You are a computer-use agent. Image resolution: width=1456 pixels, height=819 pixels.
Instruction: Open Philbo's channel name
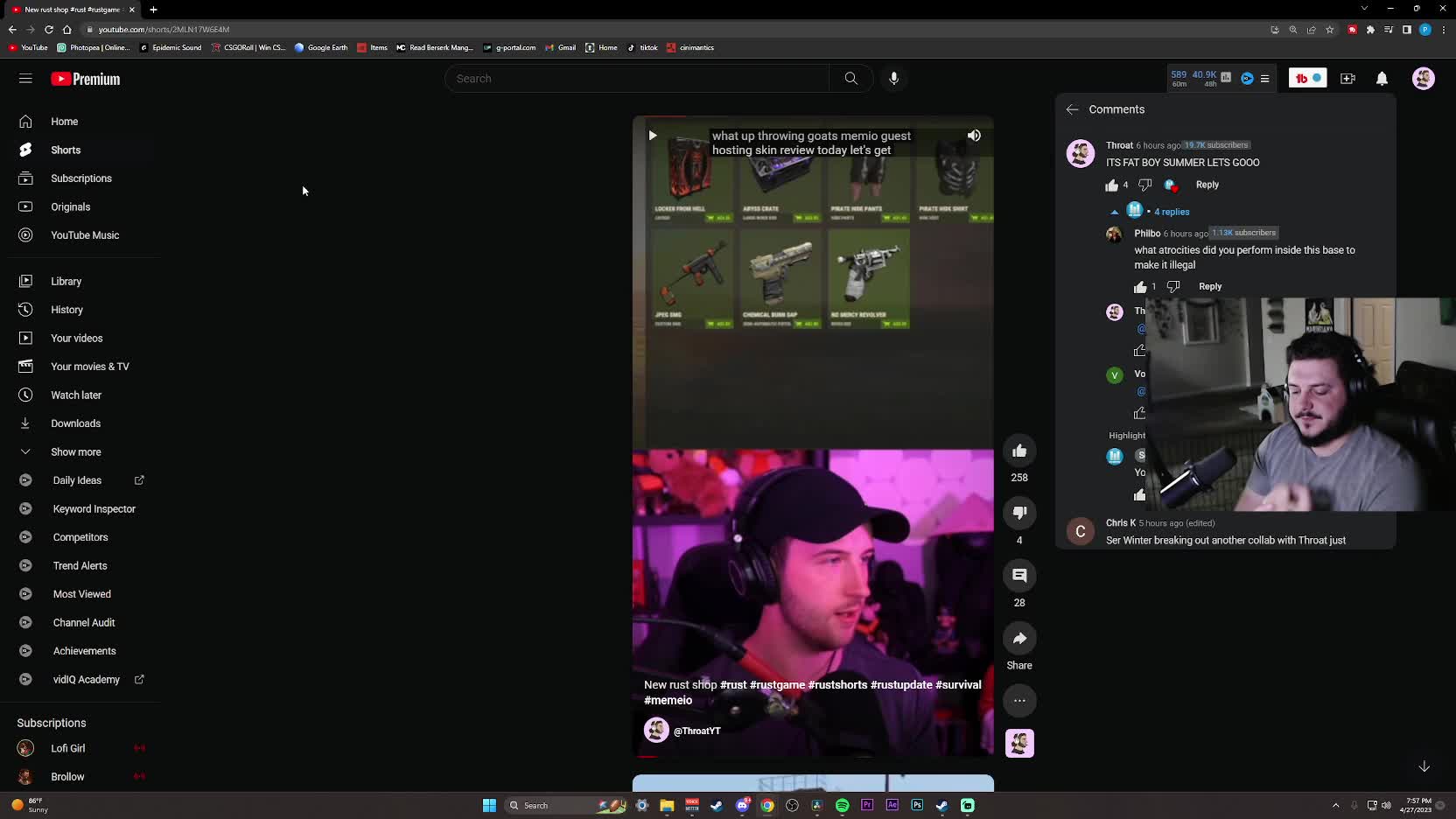tap(1147, 234)
